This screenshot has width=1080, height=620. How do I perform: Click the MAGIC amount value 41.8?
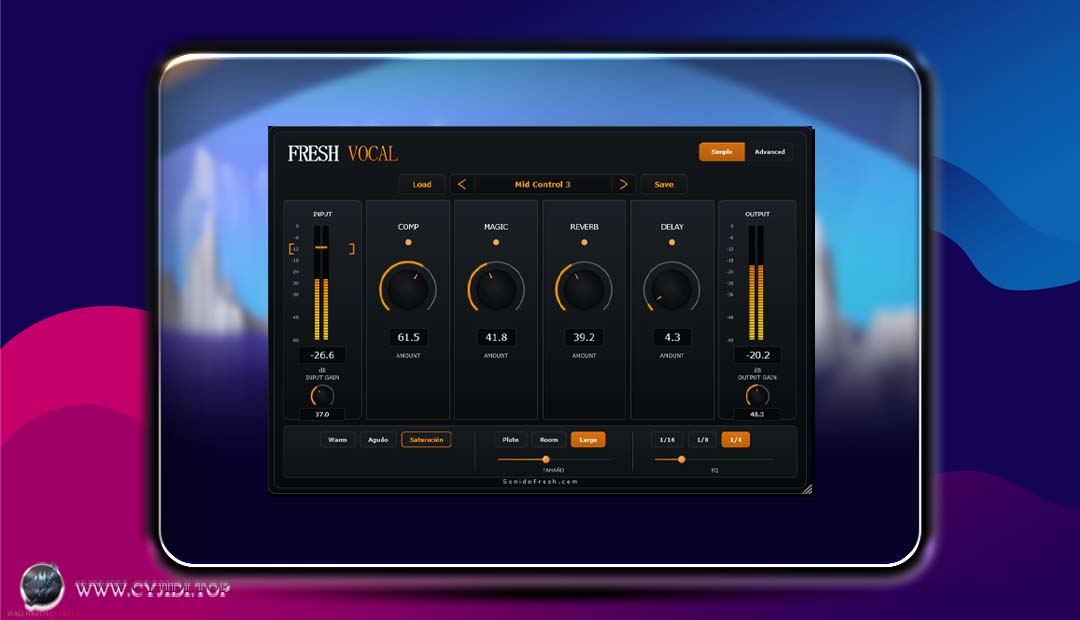coord(496,337)
